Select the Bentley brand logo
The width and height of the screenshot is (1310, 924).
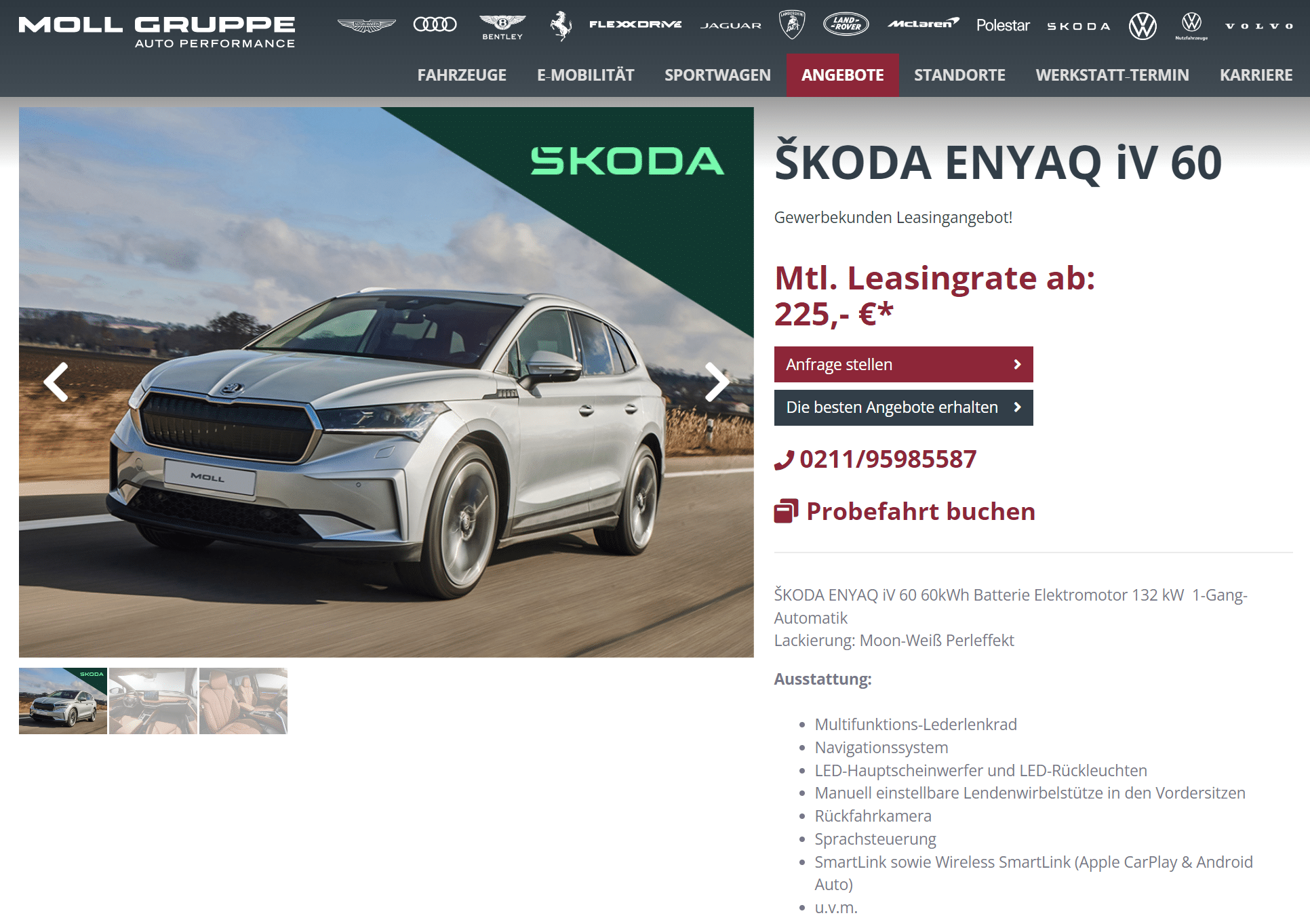pyautogui.click(x=502, y=26)
